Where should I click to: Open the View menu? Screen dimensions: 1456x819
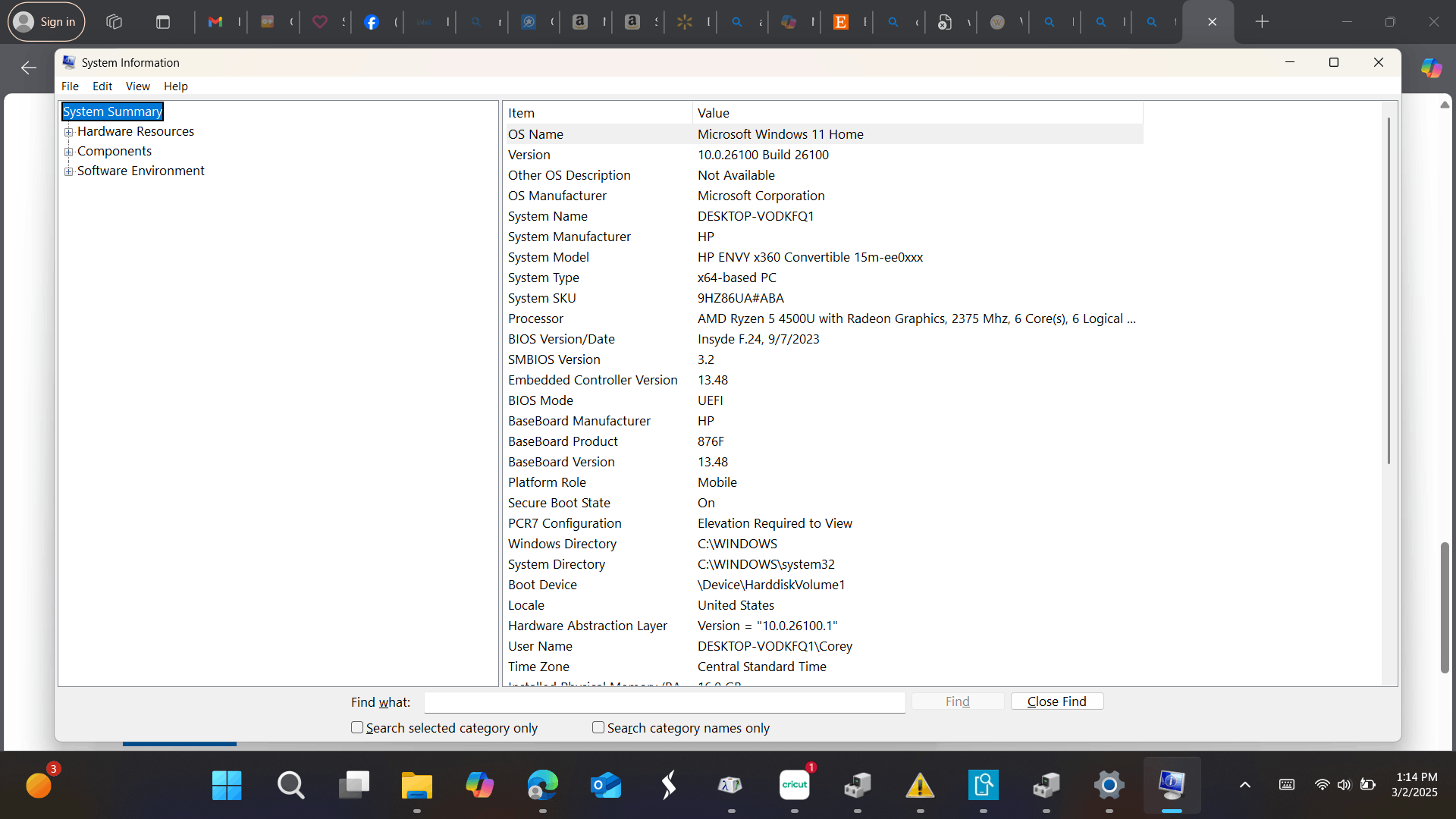click(x=137, y=86)
